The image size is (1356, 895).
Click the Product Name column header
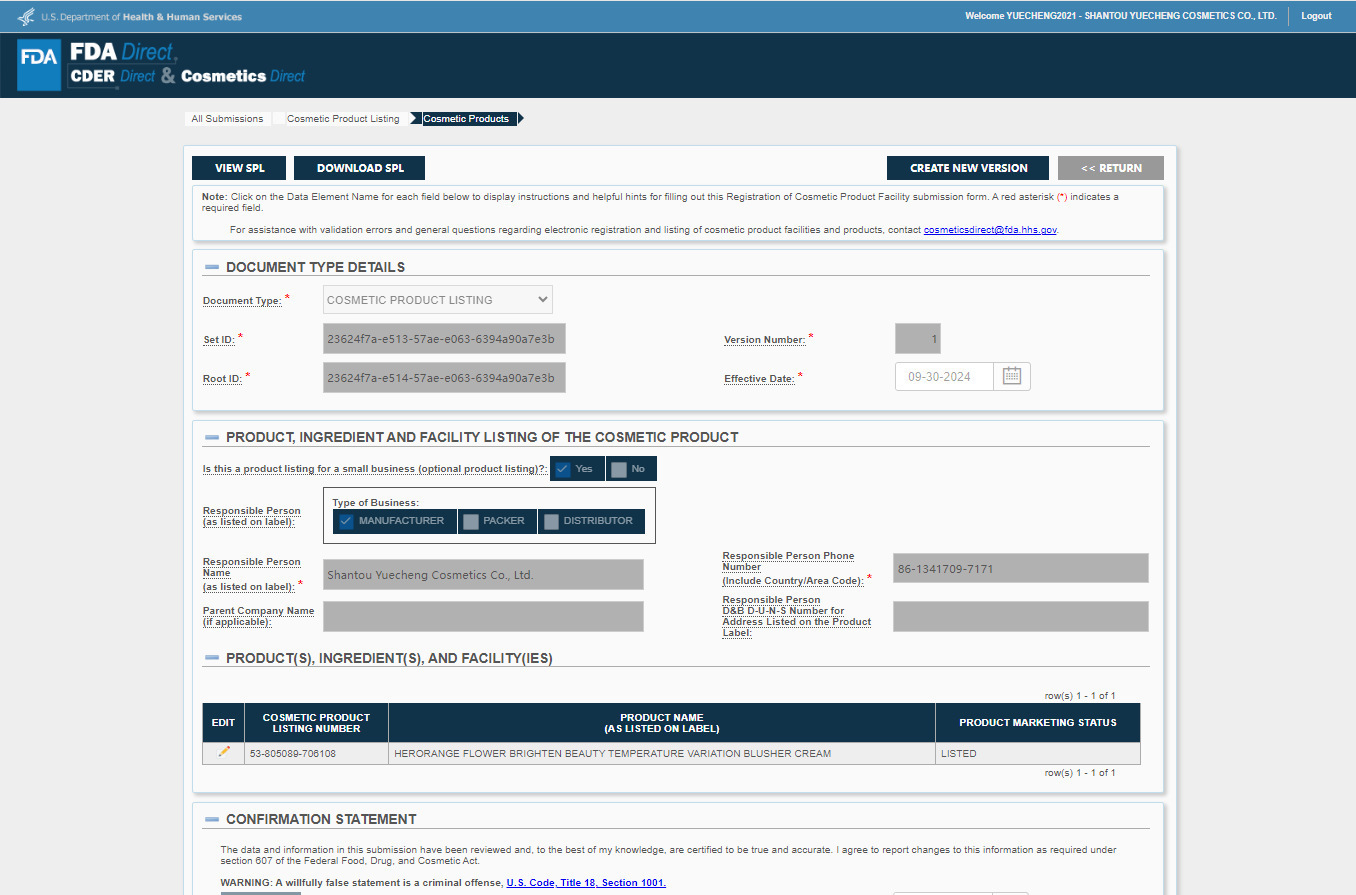click(x=662, y=722)
